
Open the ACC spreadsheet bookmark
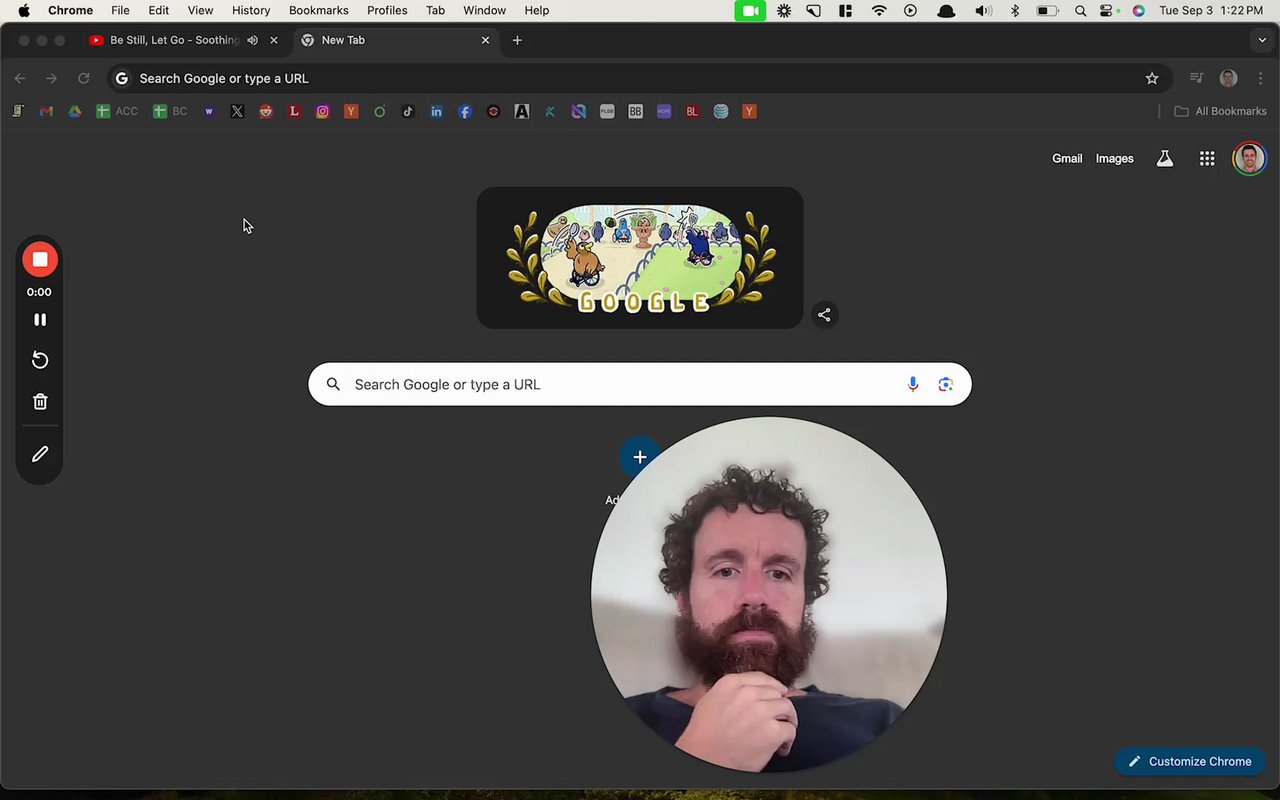[117, 112]
